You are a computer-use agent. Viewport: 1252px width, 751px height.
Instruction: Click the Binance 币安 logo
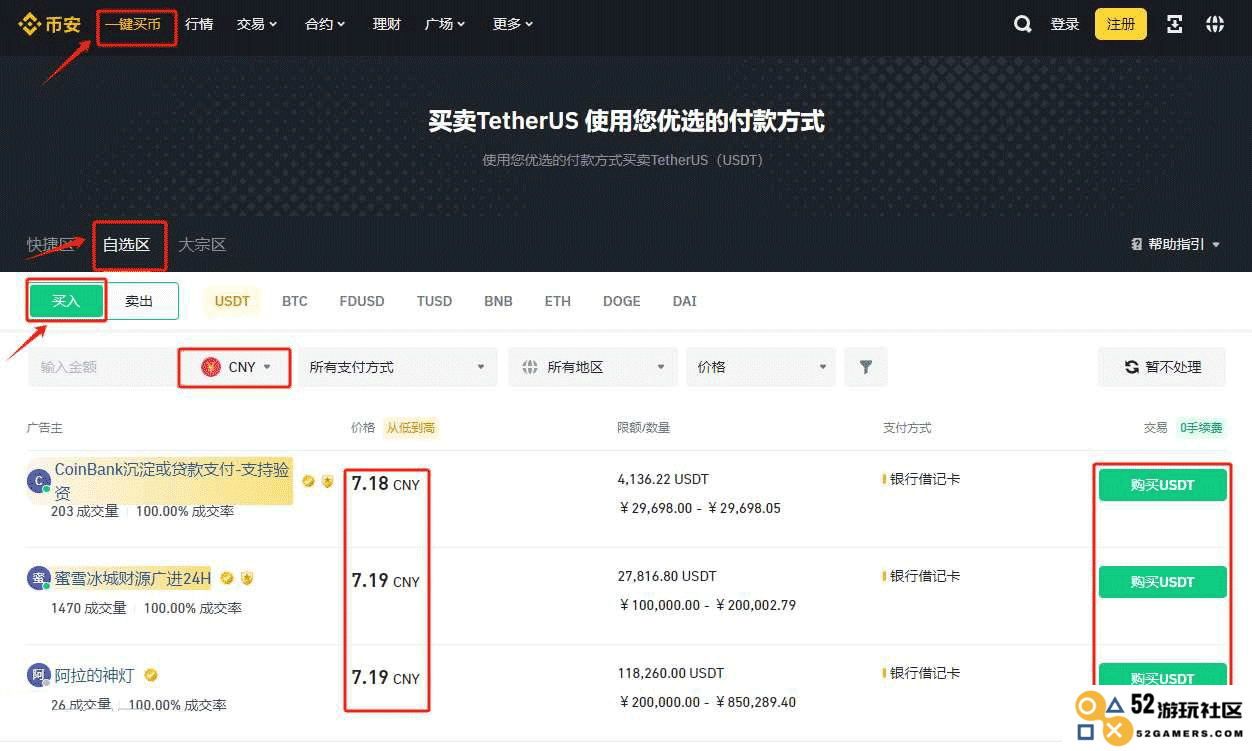[50, 24]
